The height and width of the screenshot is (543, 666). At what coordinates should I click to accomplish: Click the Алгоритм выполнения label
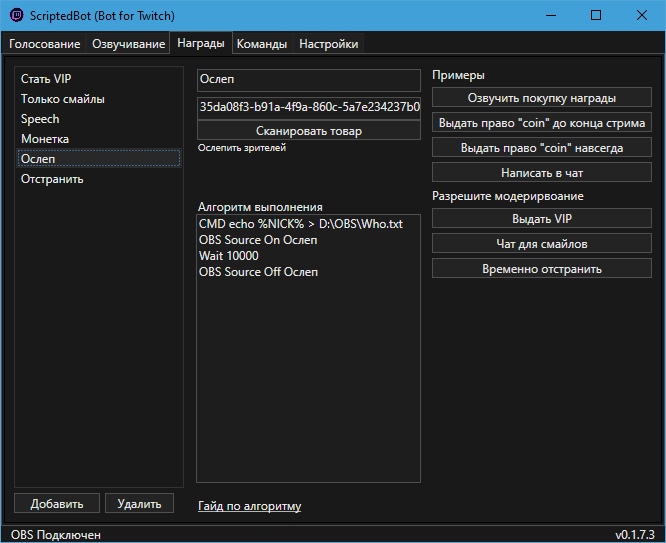click(260, 207)
